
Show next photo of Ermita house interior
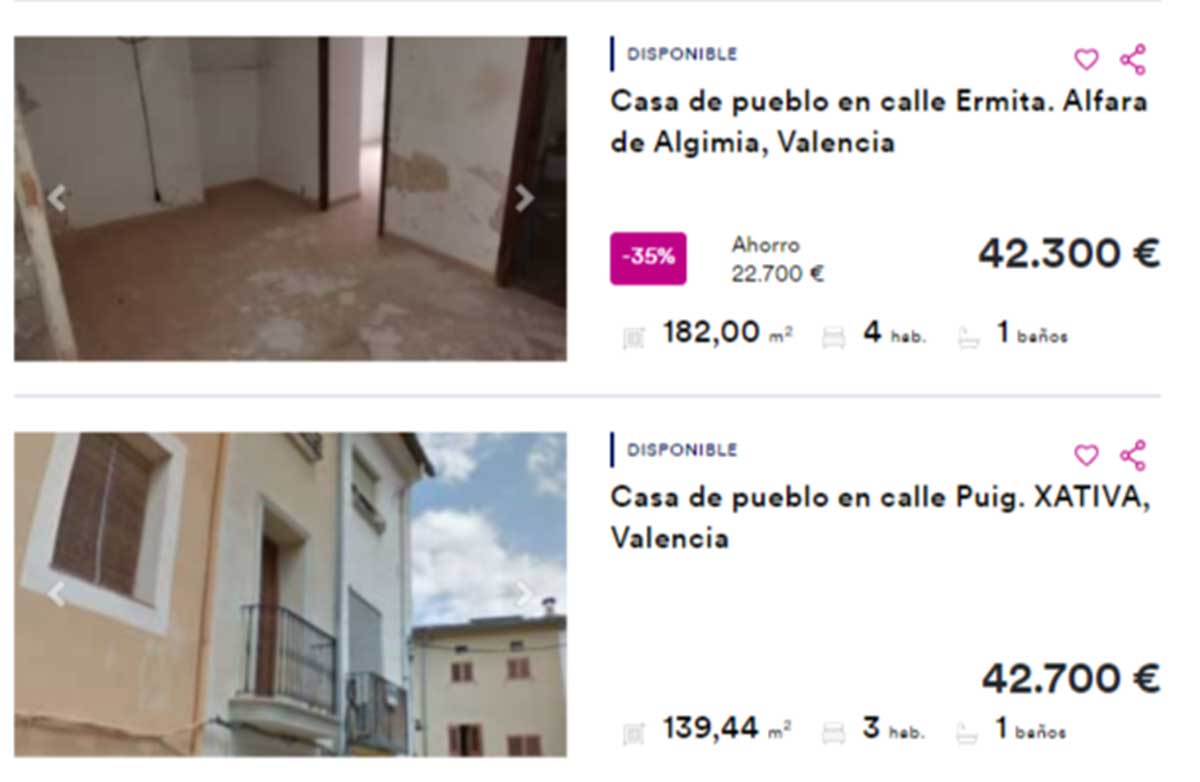click(x=524, y=199)
